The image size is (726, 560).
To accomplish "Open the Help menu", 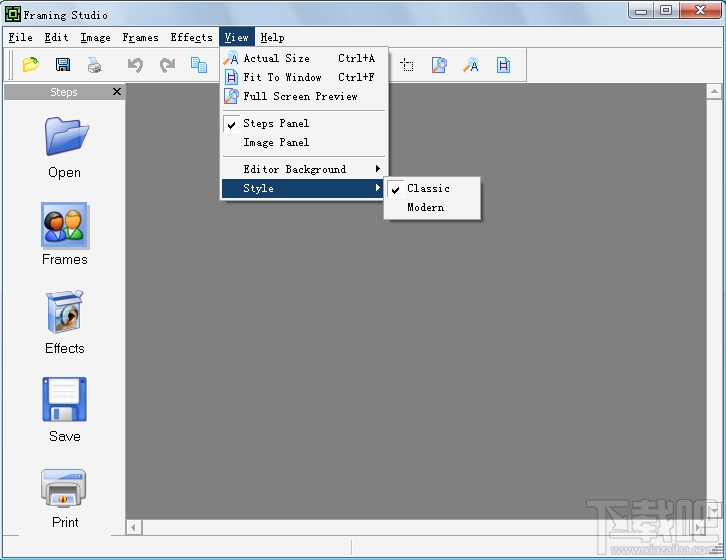I will [272, 38].
